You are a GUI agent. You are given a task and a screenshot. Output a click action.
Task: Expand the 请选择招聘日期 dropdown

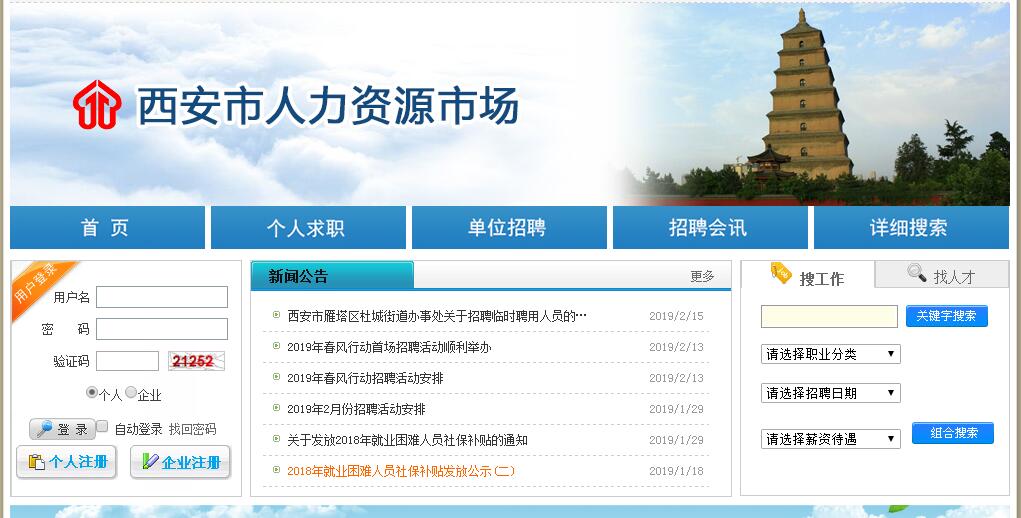point(830,393)
